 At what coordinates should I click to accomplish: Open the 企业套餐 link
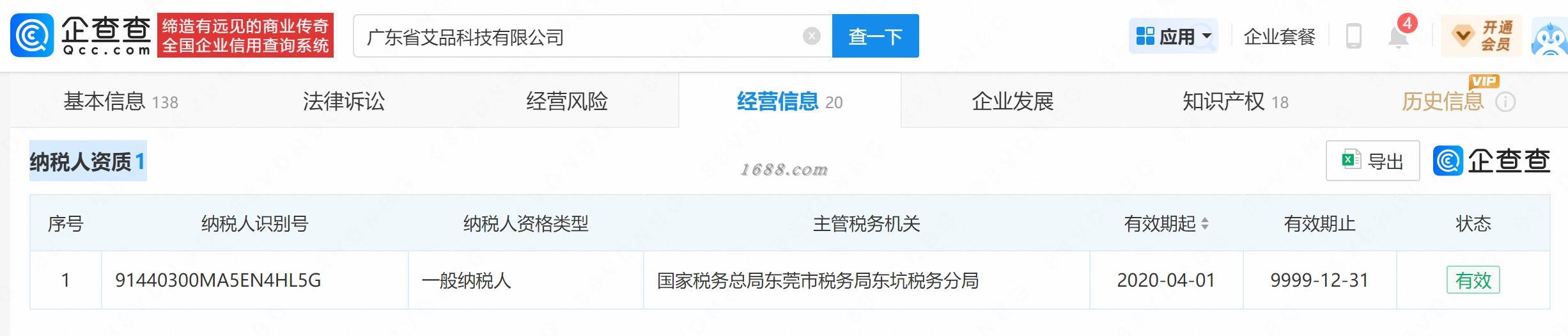[x=1279, y=36]
